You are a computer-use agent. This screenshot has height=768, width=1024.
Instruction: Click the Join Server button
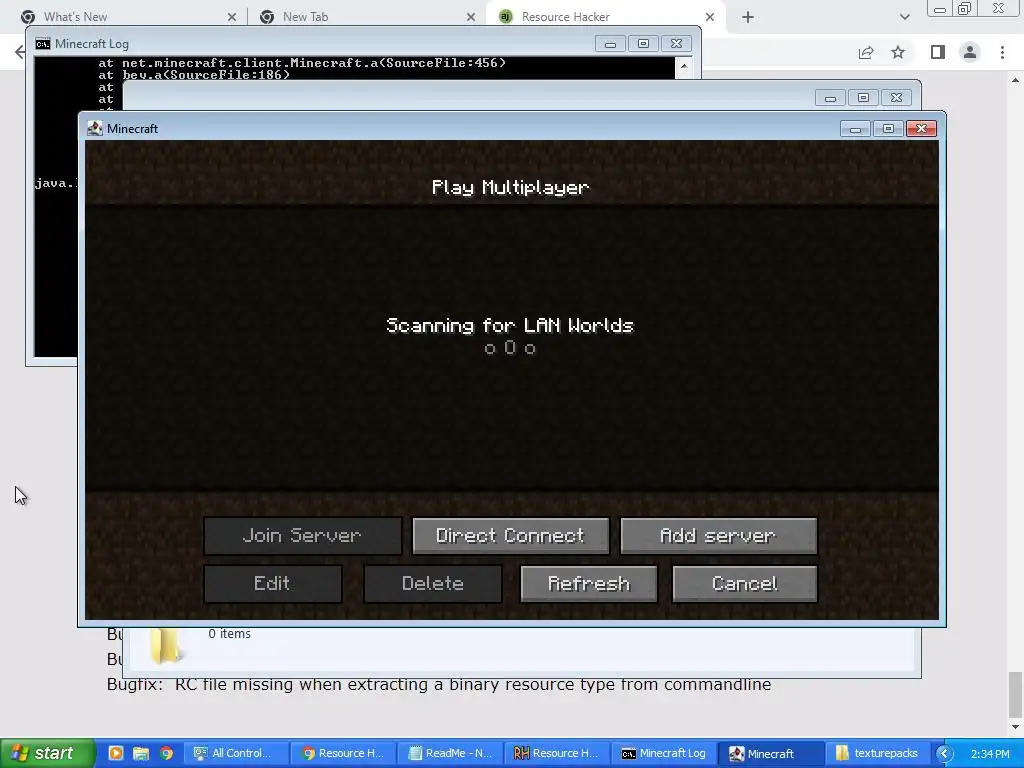(x=302, y=536)
